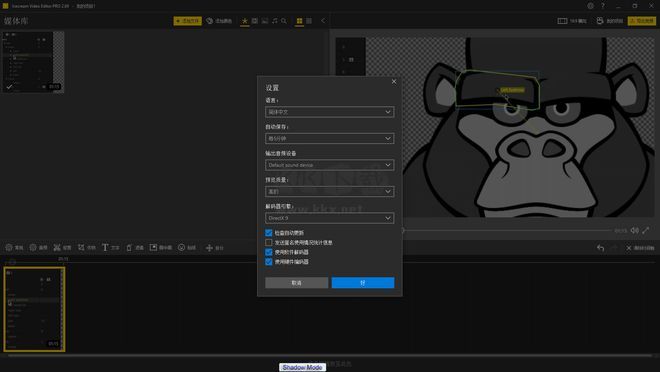Open the auto-save interval dropdown
Screen dimensions: 660x372
tap(330, 138)
